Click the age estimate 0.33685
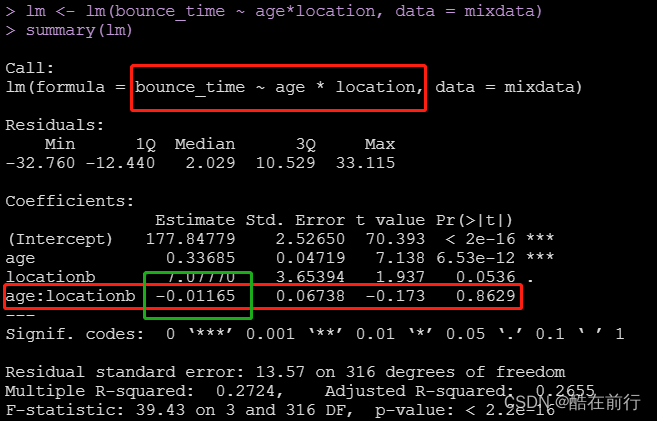Viewport: 657px width, 421px height. tap(201, 258)
